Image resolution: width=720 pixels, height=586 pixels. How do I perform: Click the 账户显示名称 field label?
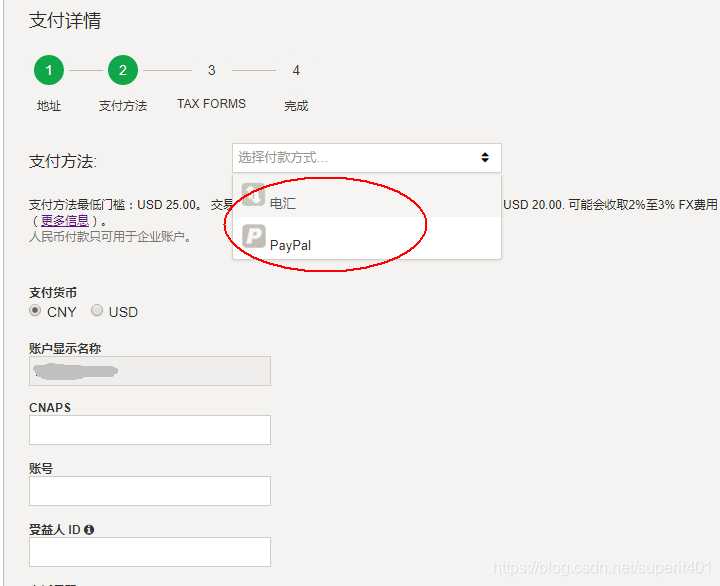(x=65, y=349)
